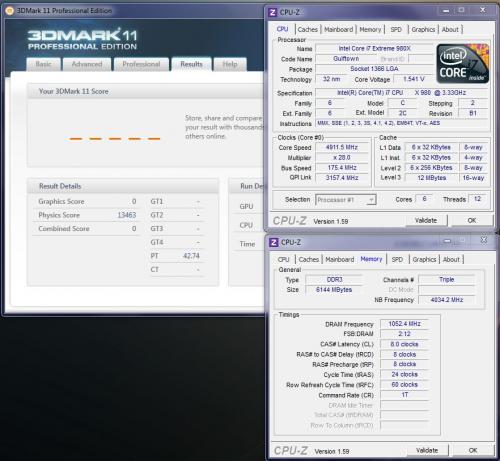Click the Channels # value Triple
This screenshot has height=461, width=500.
[447, 279]
